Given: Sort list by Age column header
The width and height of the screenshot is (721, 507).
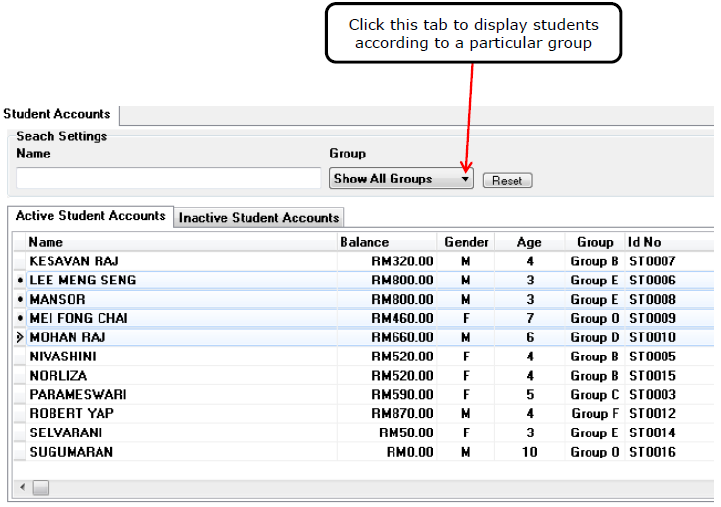Looking at the screenshot, I should tap(529, 242).
